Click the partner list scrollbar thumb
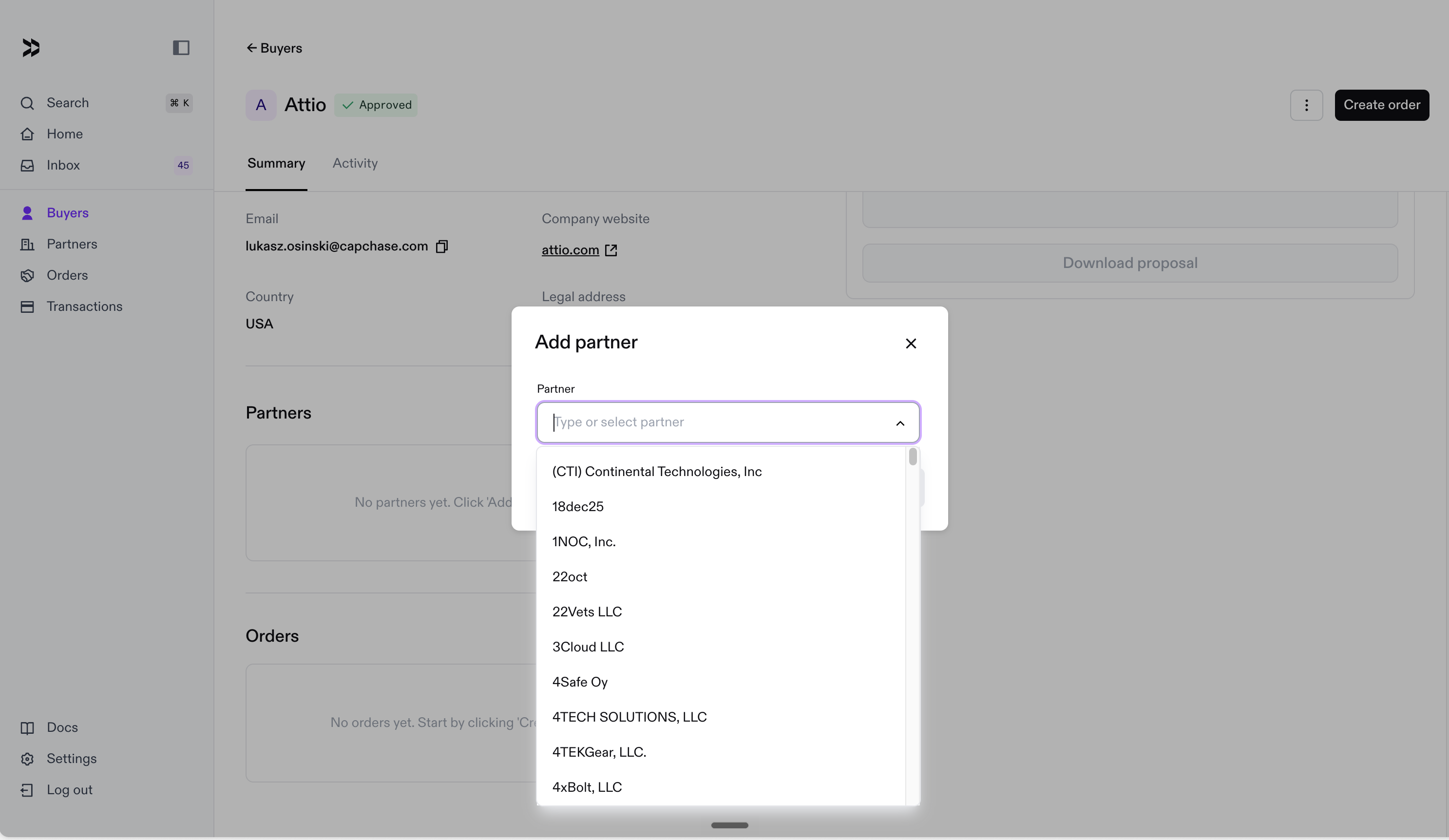The height and width of the screenshot is (840, 1449). 913,457
